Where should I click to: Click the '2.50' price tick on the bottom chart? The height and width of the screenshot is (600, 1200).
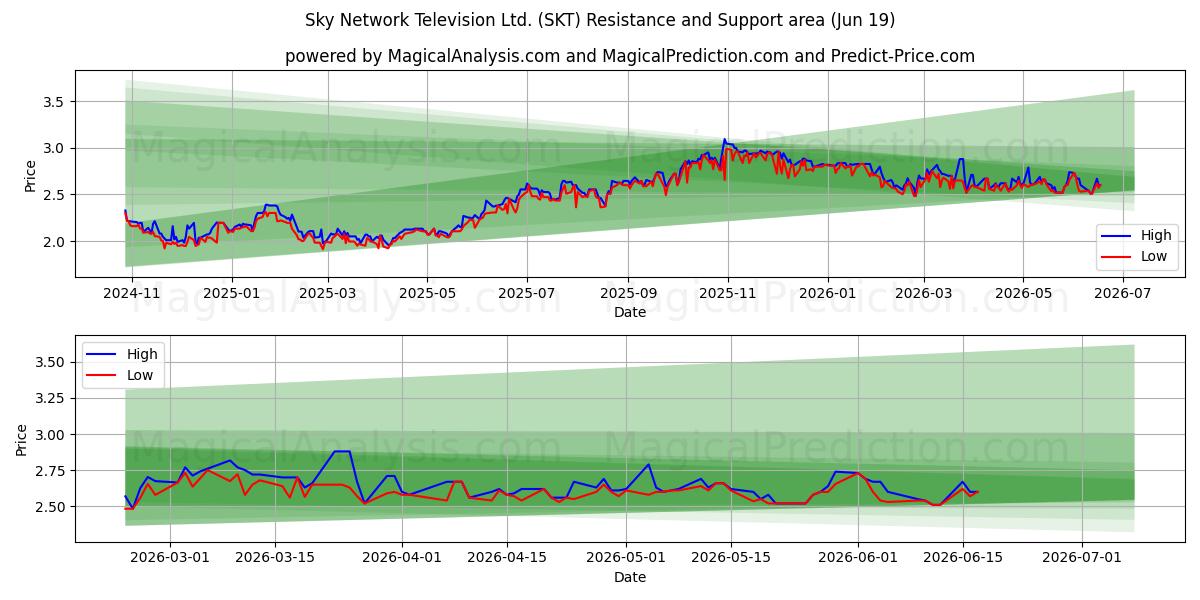pos(50,507)
